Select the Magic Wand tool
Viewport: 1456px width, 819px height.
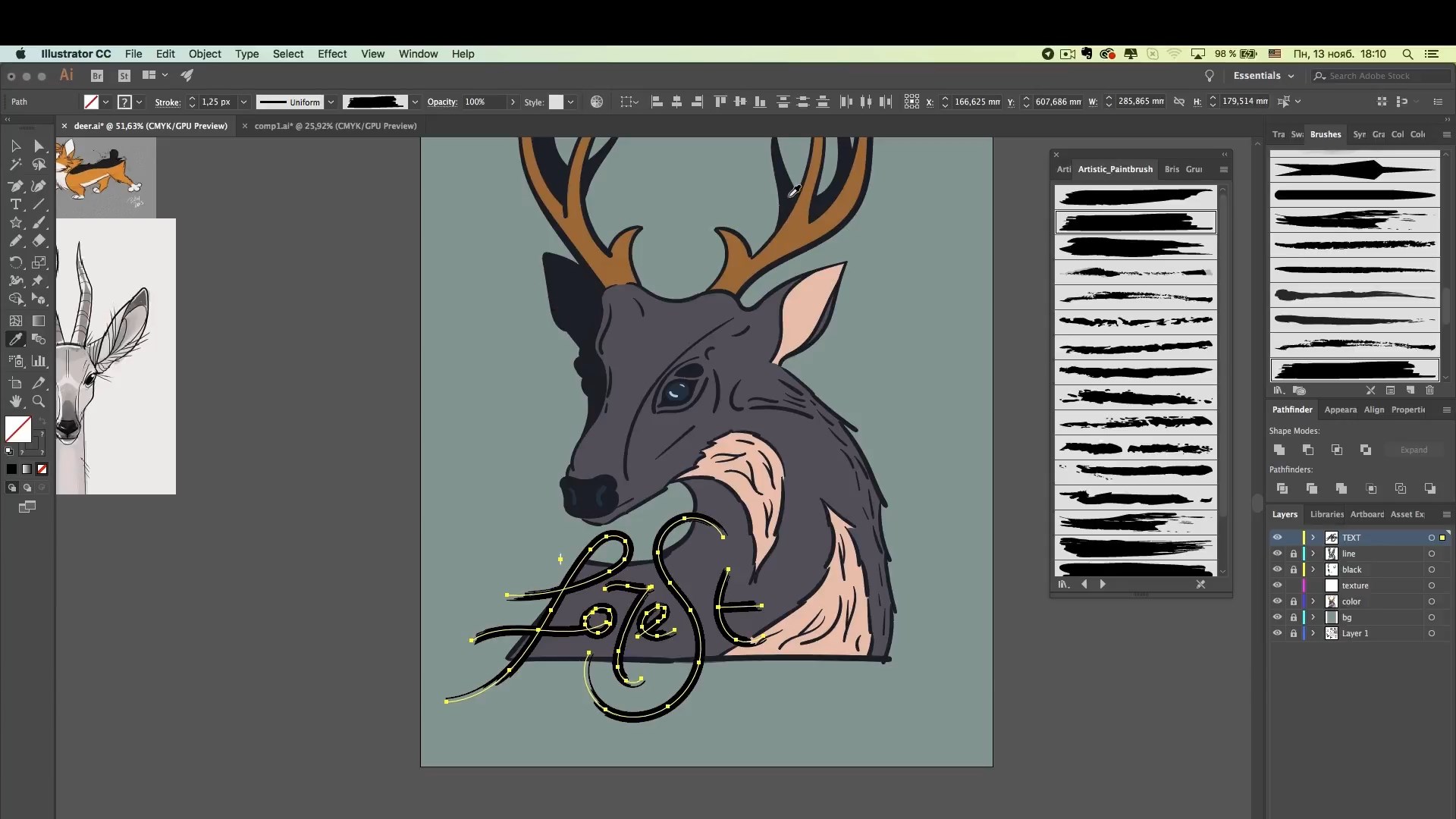[15, 165]
